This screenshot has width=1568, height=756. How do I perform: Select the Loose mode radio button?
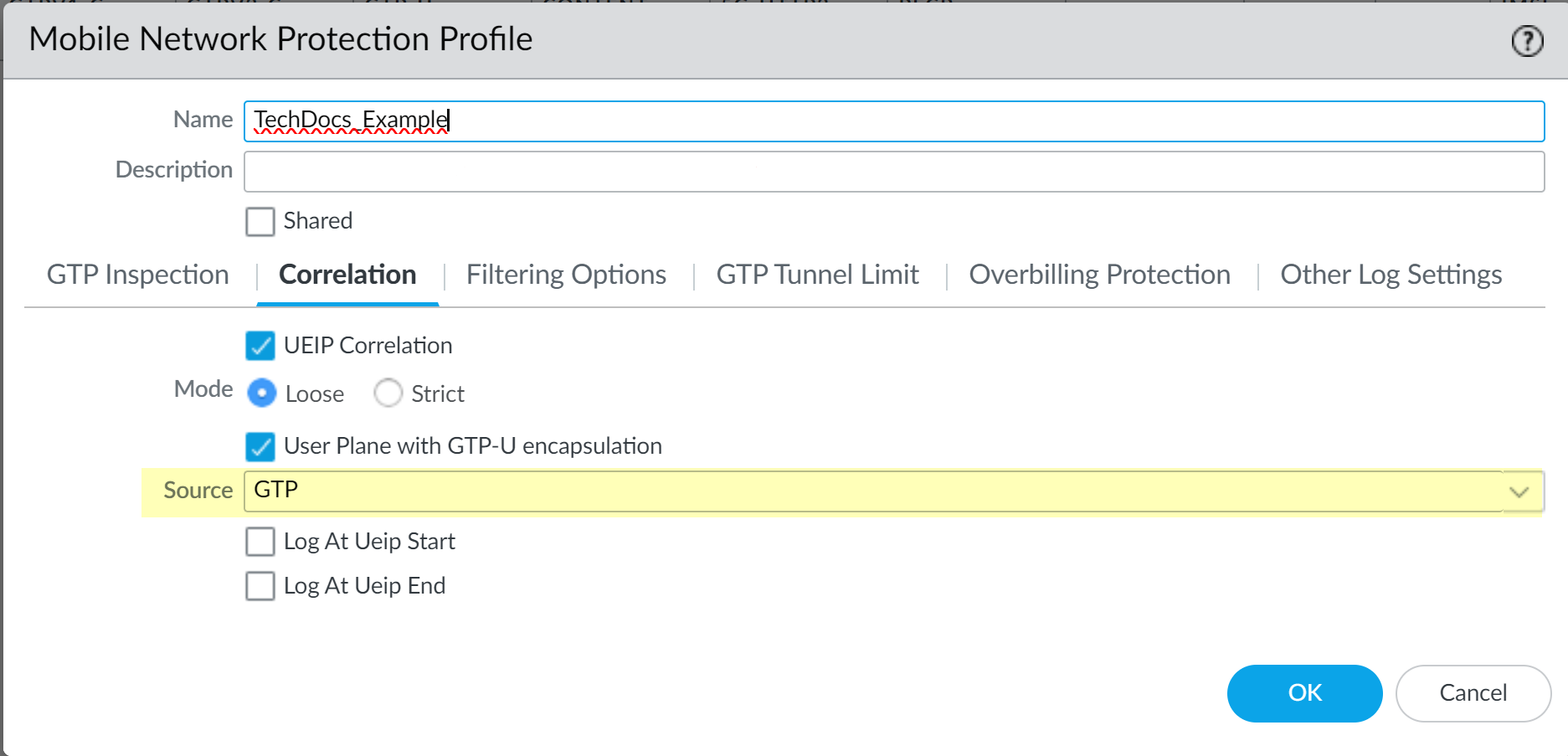262,393
